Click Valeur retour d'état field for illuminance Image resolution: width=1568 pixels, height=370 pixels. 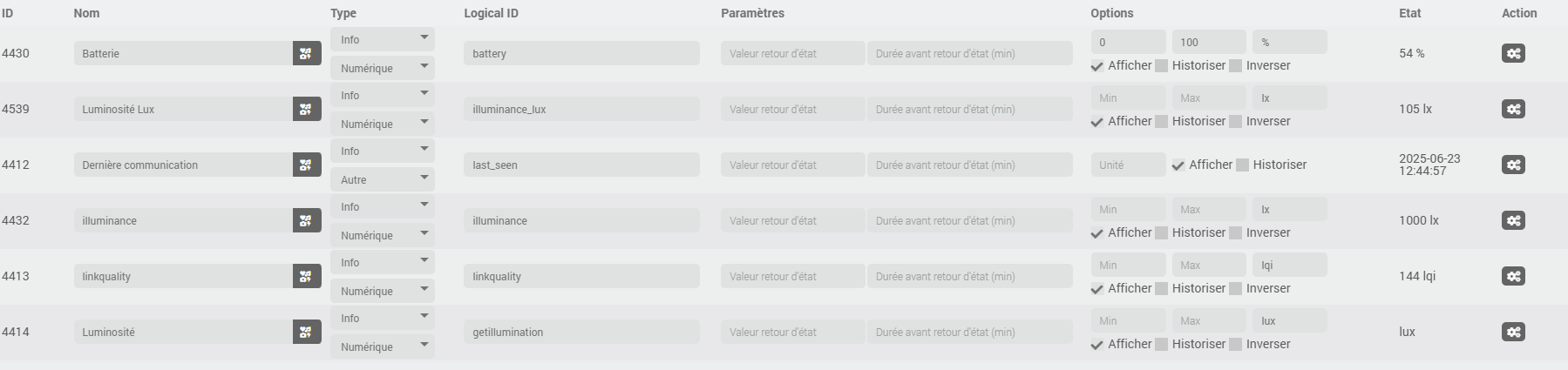pyautogui.click(x=792, y=220)
